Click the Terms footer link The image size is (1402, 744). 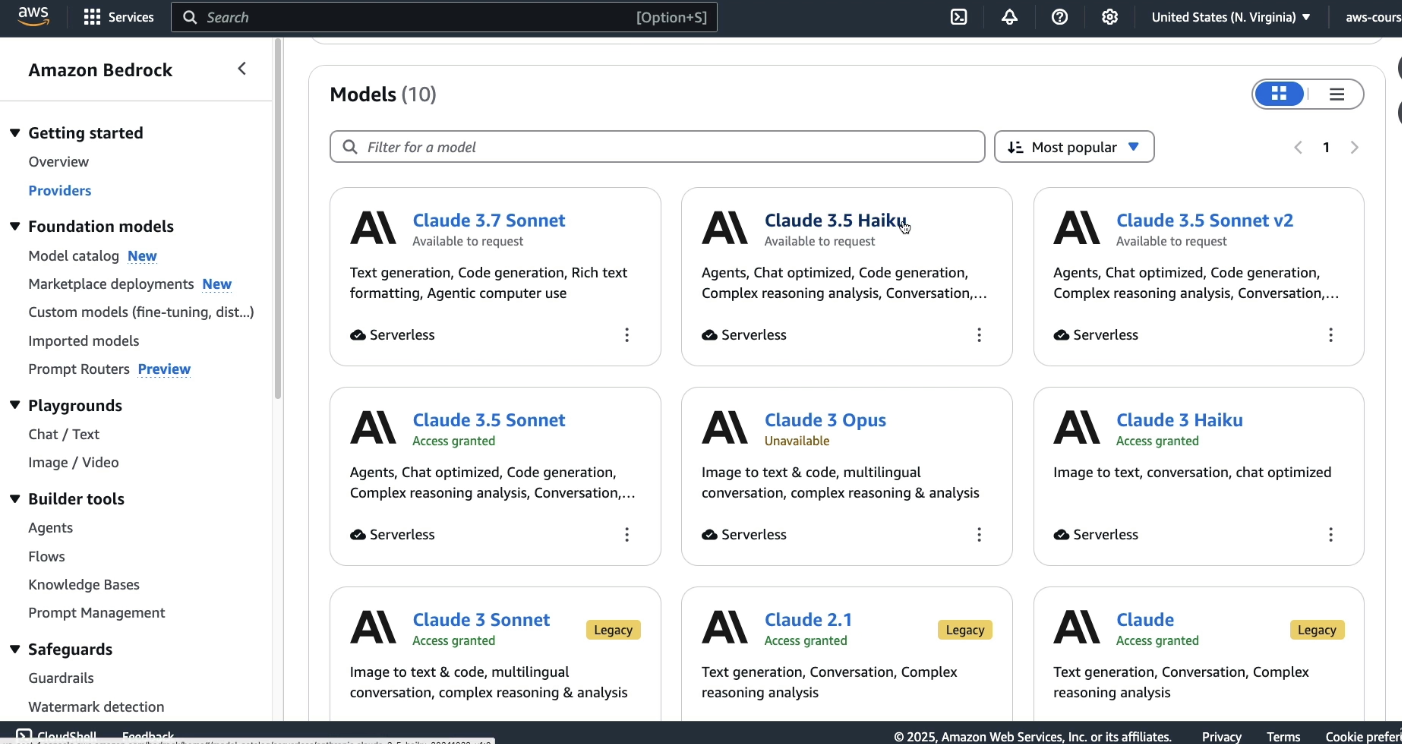tap(1283, 737)
